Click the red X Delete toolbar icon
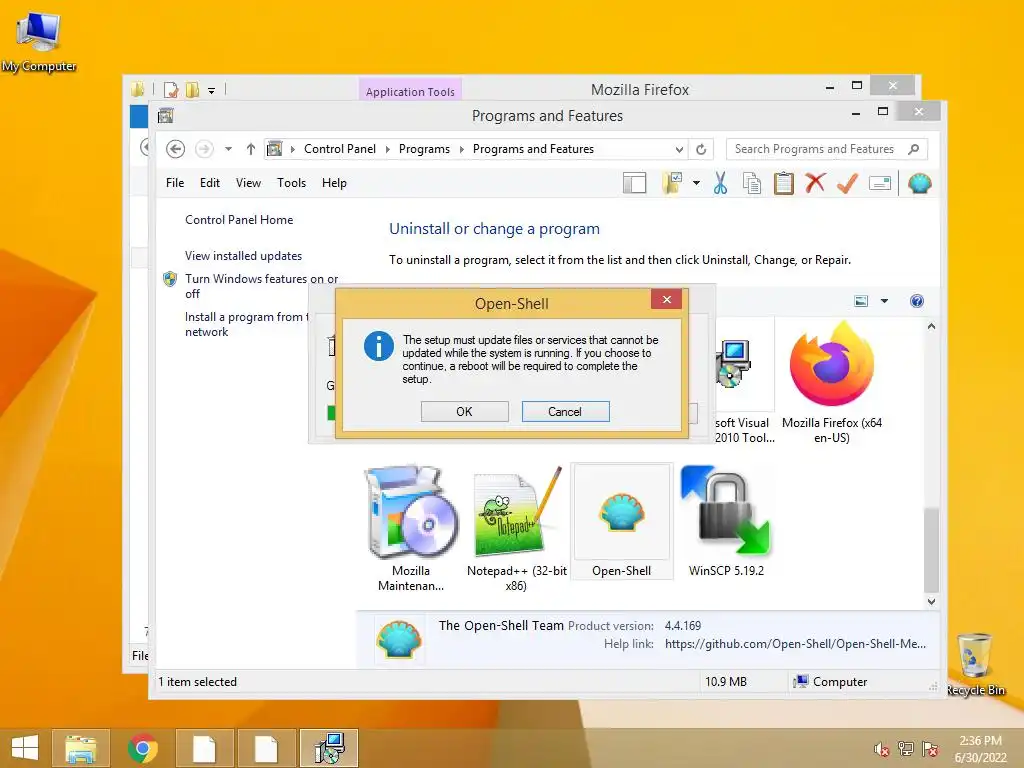 pyautogui.click(x=815, y=183)
